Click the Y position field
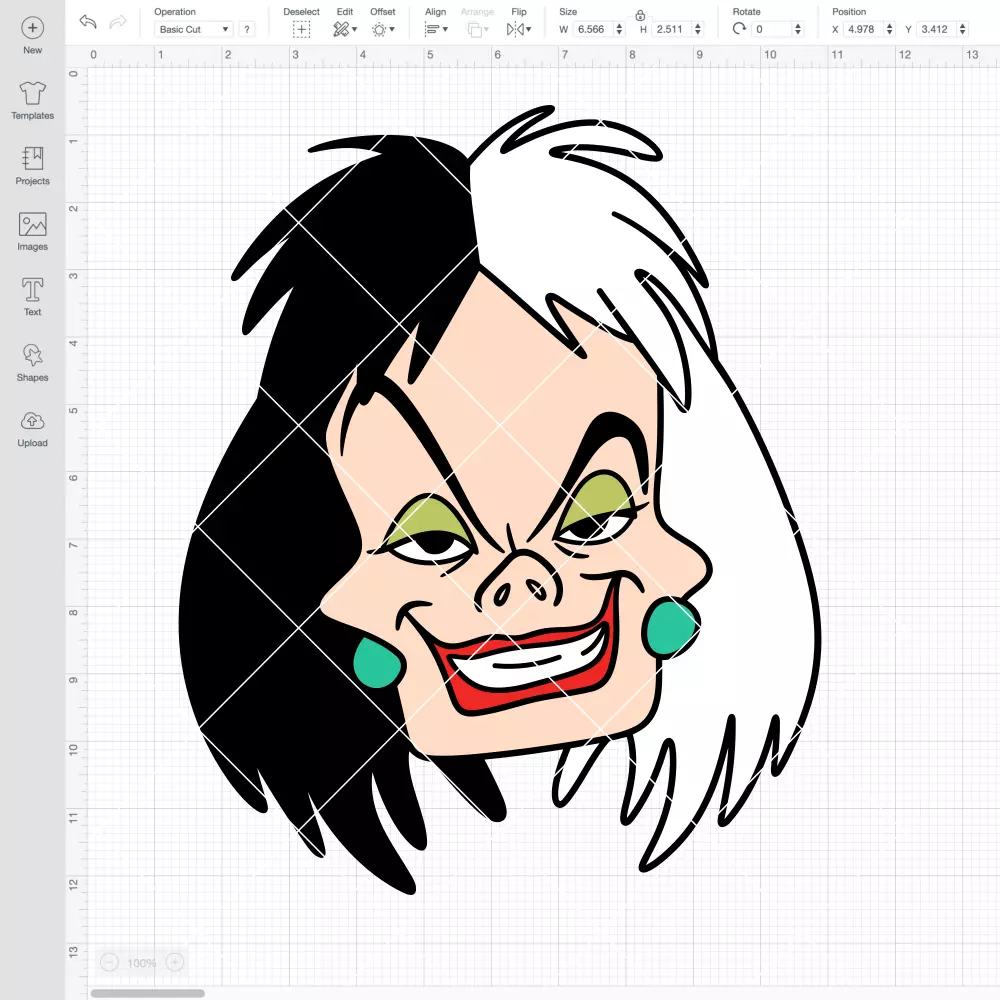 pyautogui.click(x=936, y=29)
